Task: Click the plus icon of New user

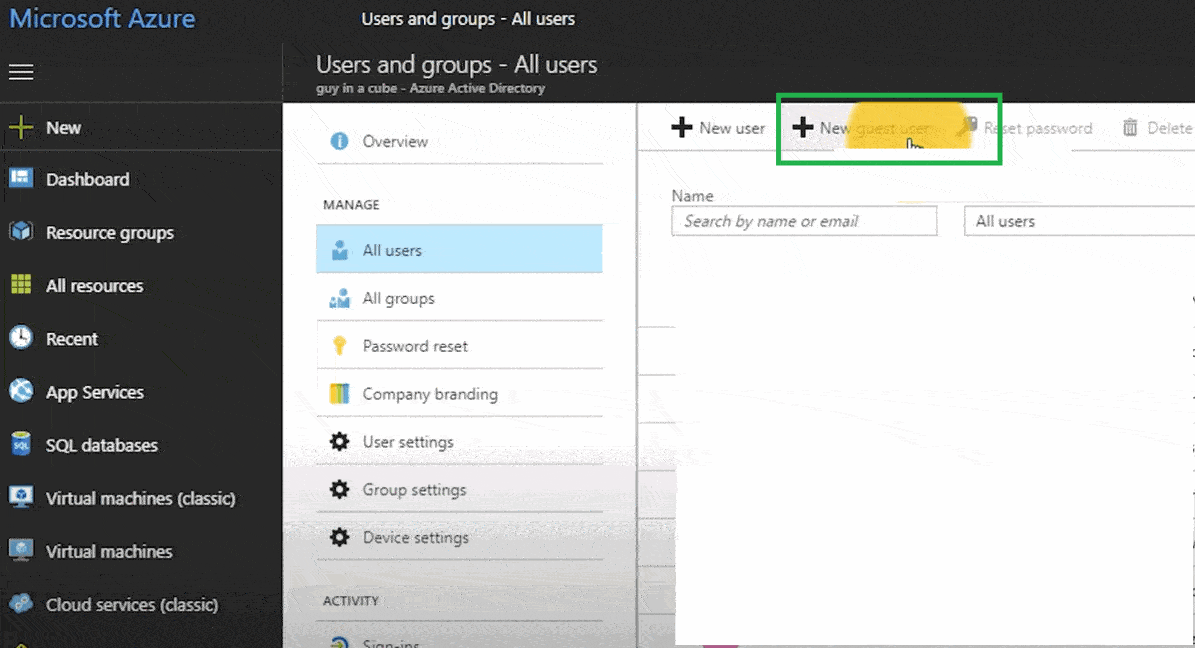Action: coord(682,127)
